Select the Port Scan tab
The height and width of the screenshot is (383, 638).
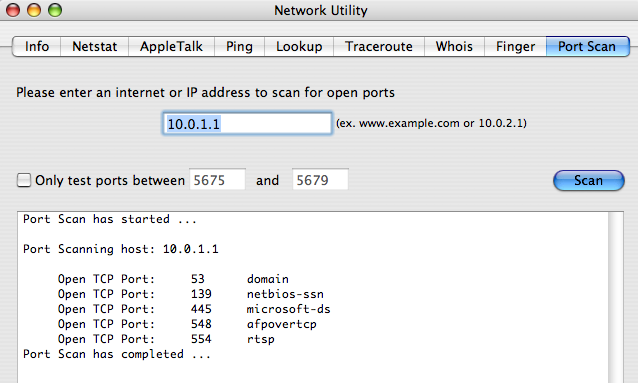tap(588, 46)
